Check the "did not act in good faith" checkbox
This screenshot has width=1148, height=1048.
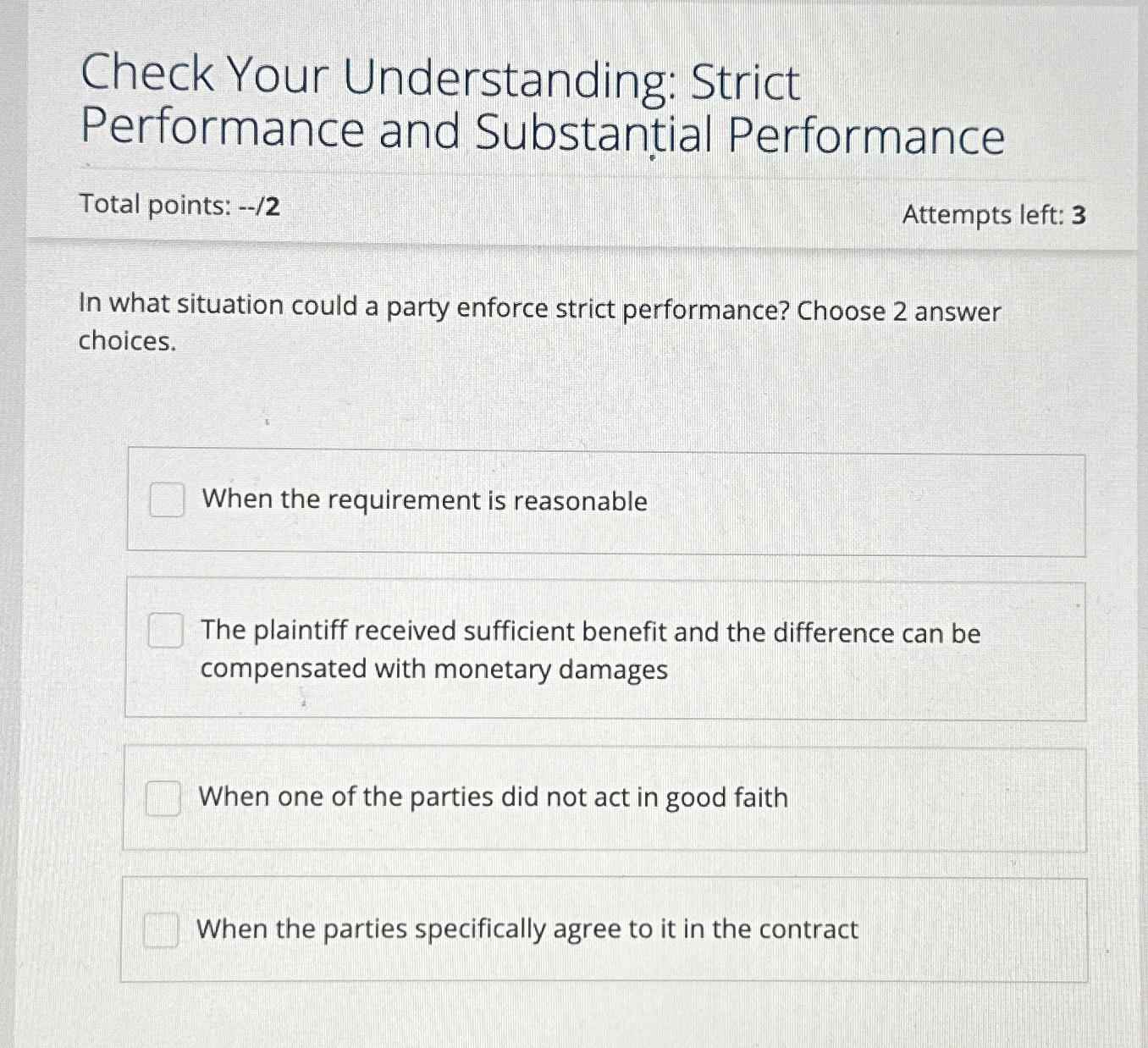165,797
